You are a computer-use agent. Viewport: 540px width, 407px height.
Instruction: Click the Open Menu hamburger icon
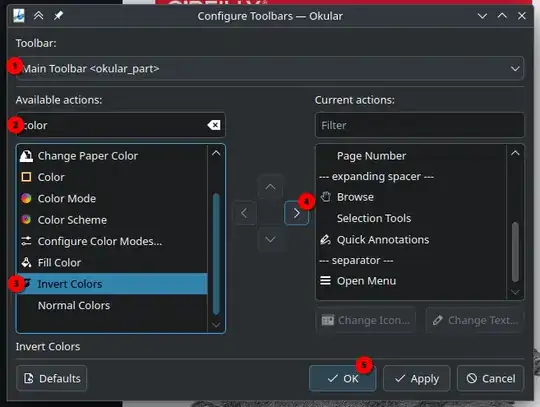pyautogui.click(x=325, y=281)
